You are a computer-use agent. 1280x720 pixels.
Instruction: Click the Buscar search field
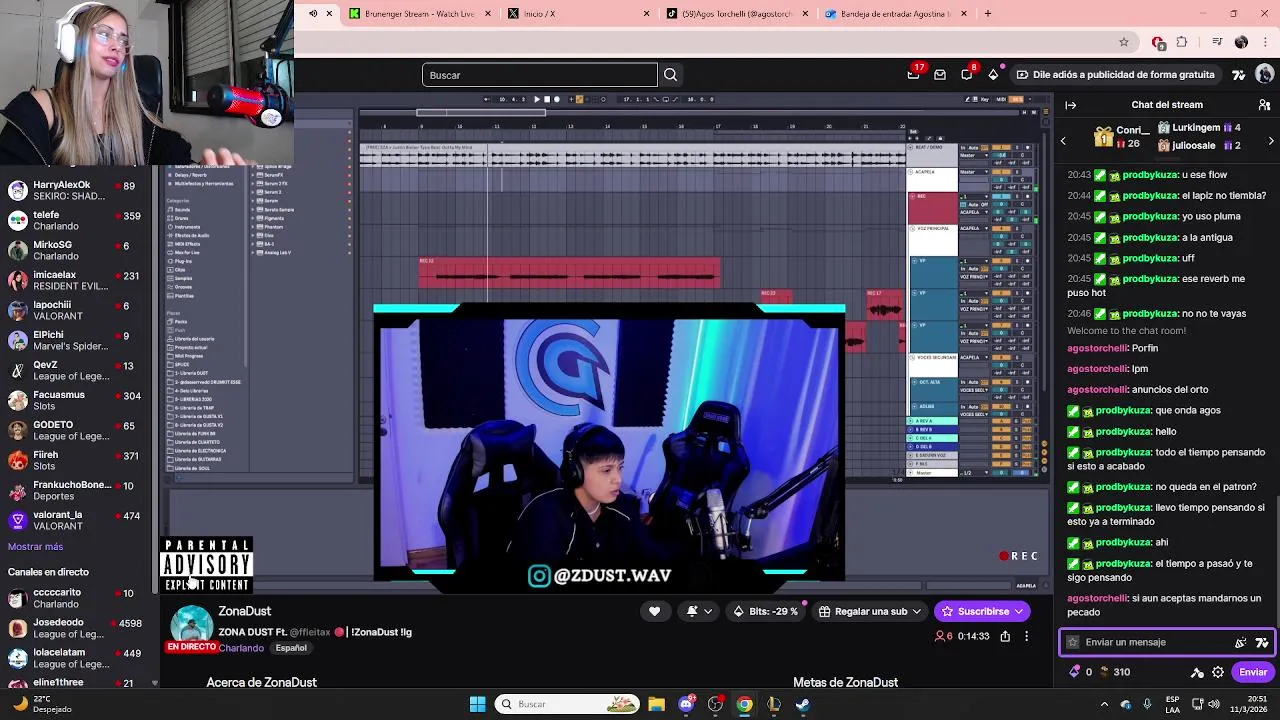539,75
